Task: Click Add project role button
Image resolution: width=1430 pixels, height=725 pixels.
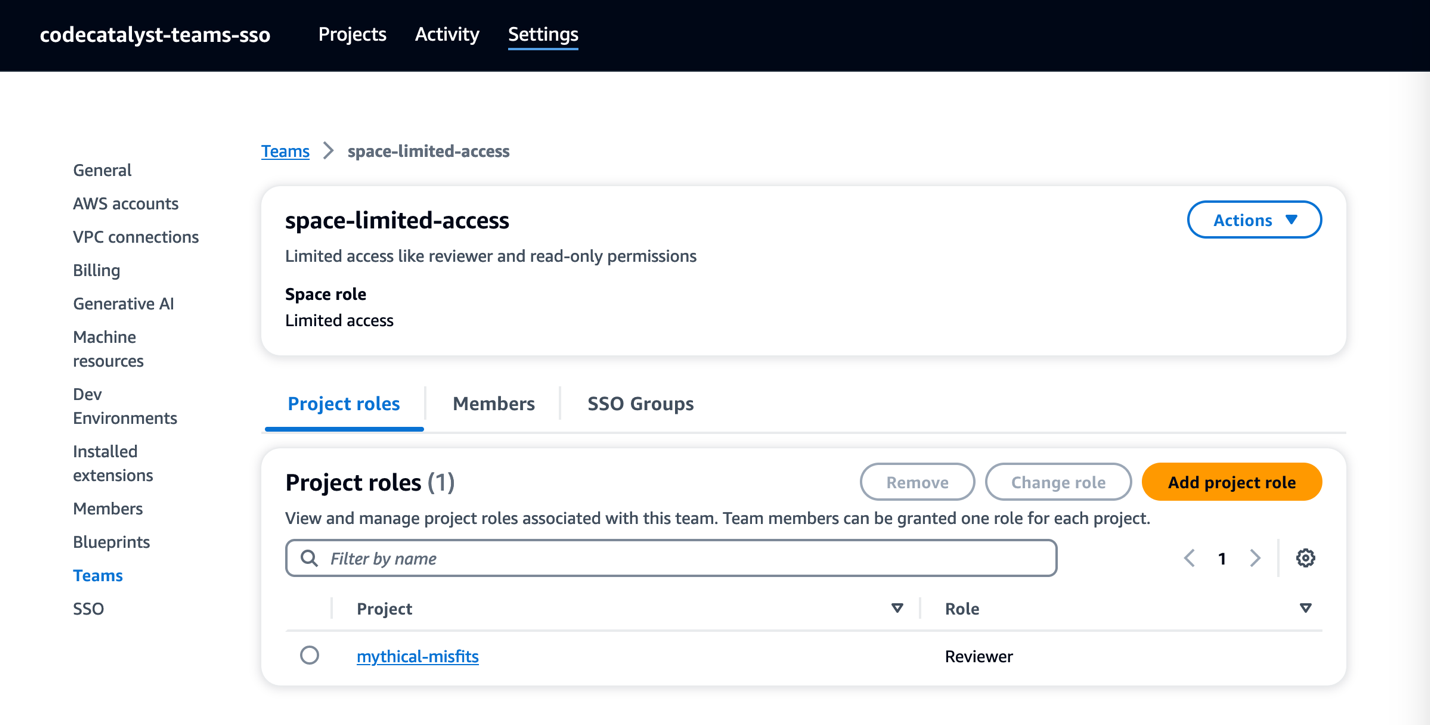Action: pyautogui.click(x=1231, y=482)
